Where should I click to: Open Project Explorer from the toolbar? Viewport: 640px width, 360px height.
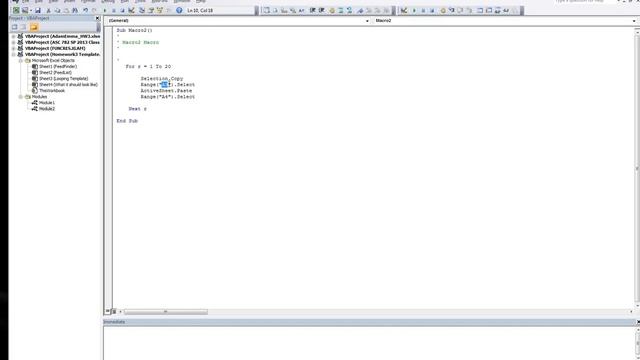142,10
